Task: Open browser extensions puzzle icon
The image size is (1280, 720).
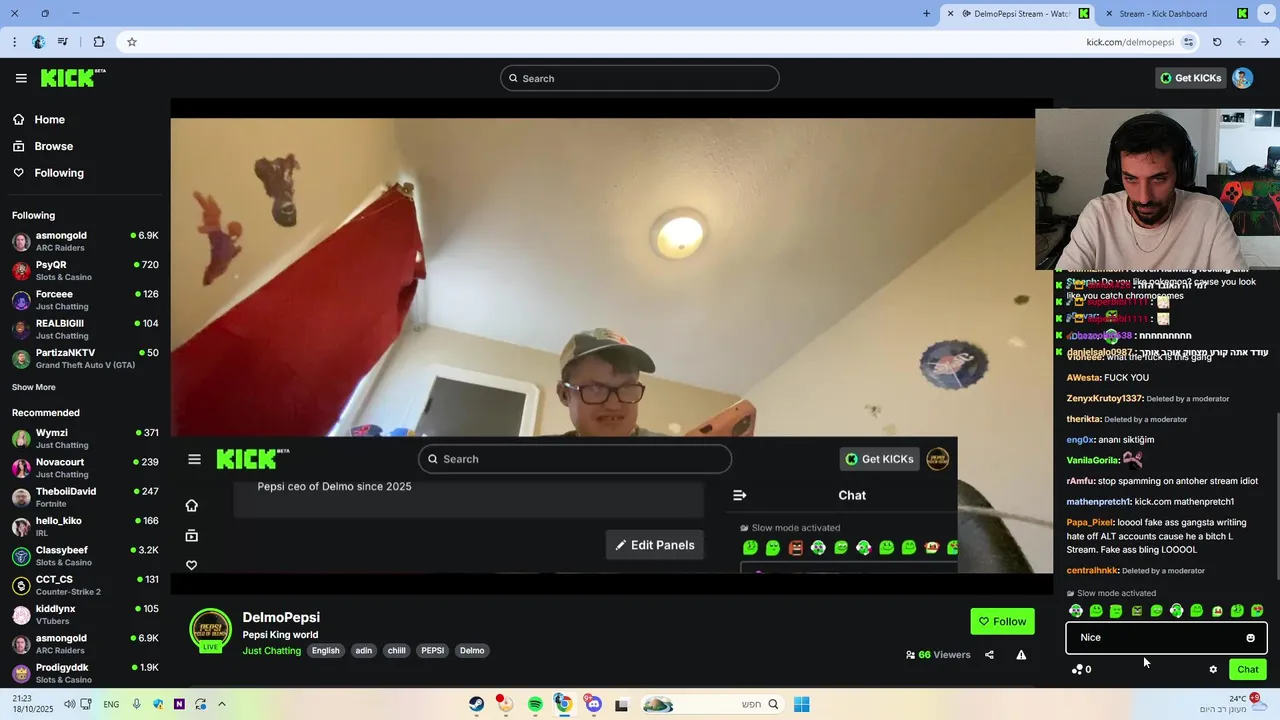Action: click(x=98, y=42)
